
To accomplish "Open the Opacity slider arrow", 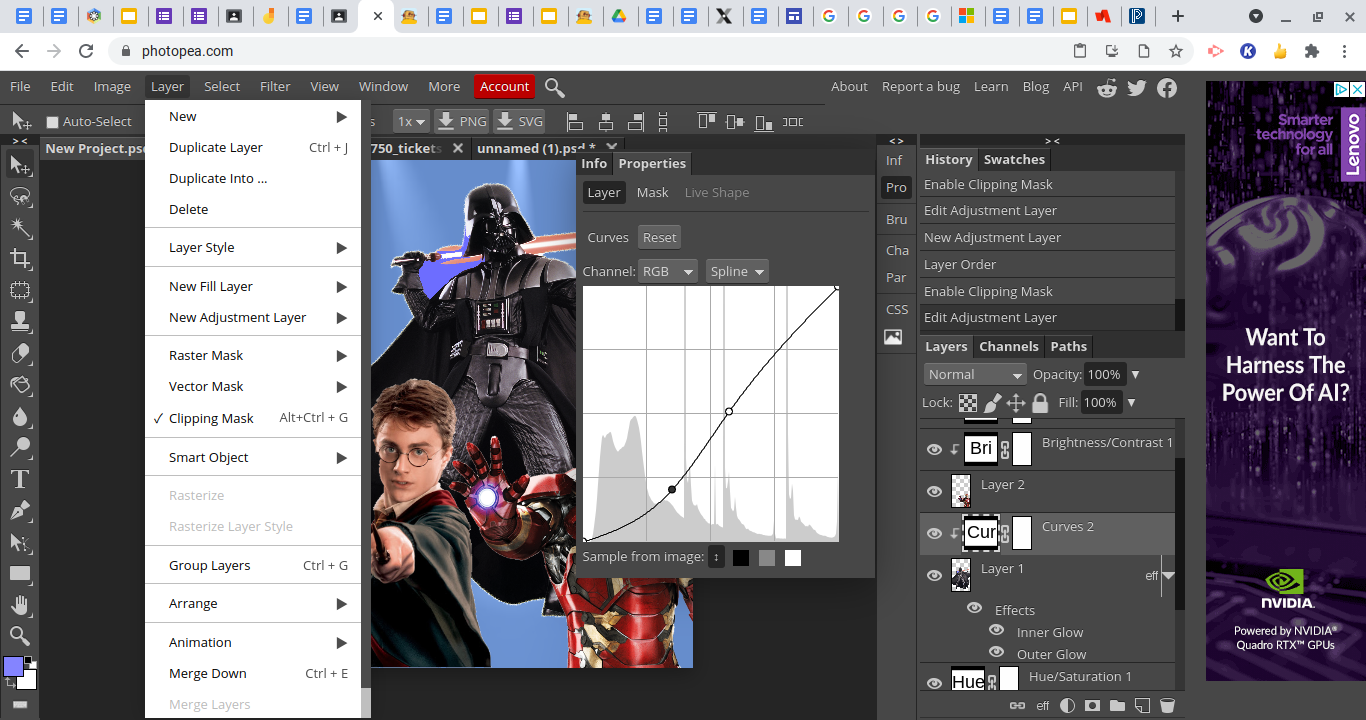I will click(x=1135, y=375).
